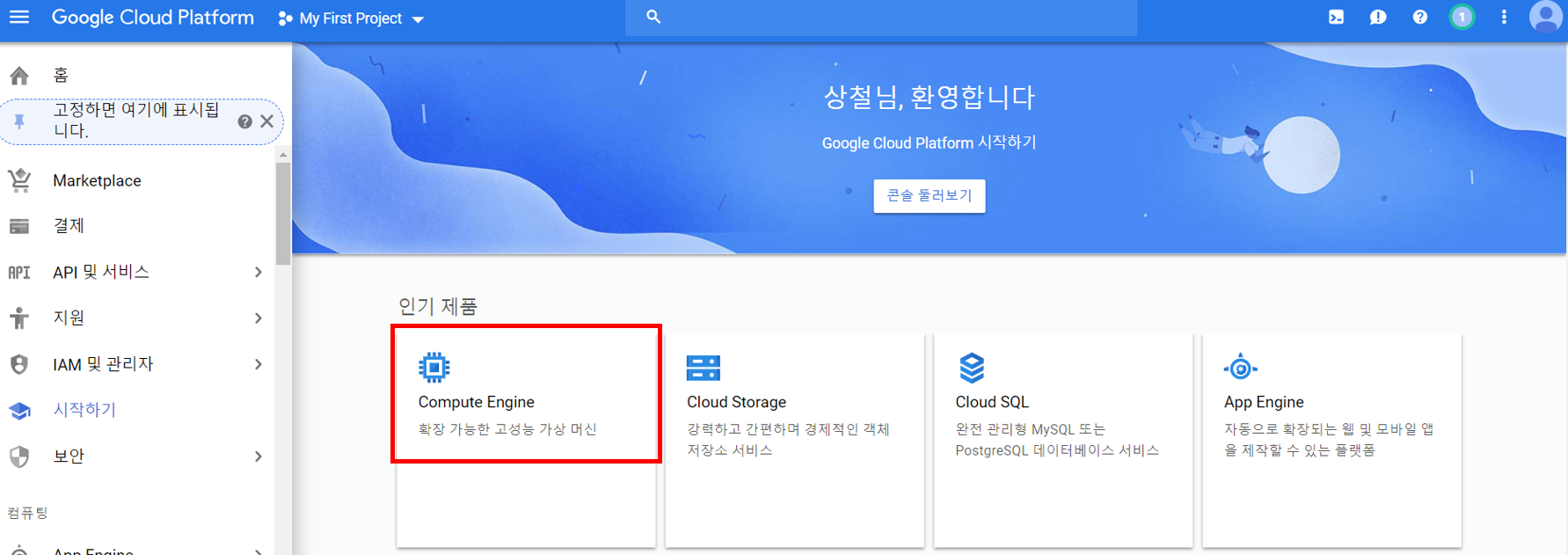Click the API icon in sidebar
The width and height of the screenshot is (1568, 555).
(x=19, y=273)
